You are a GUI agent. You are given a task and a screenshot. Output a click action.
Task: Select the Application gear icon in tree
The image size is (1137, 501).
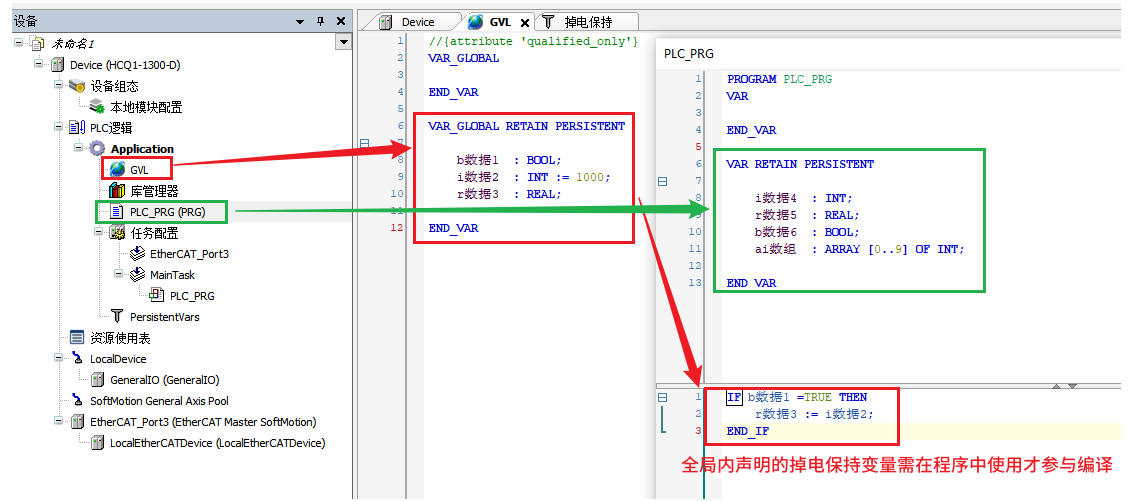pos(97,149)
